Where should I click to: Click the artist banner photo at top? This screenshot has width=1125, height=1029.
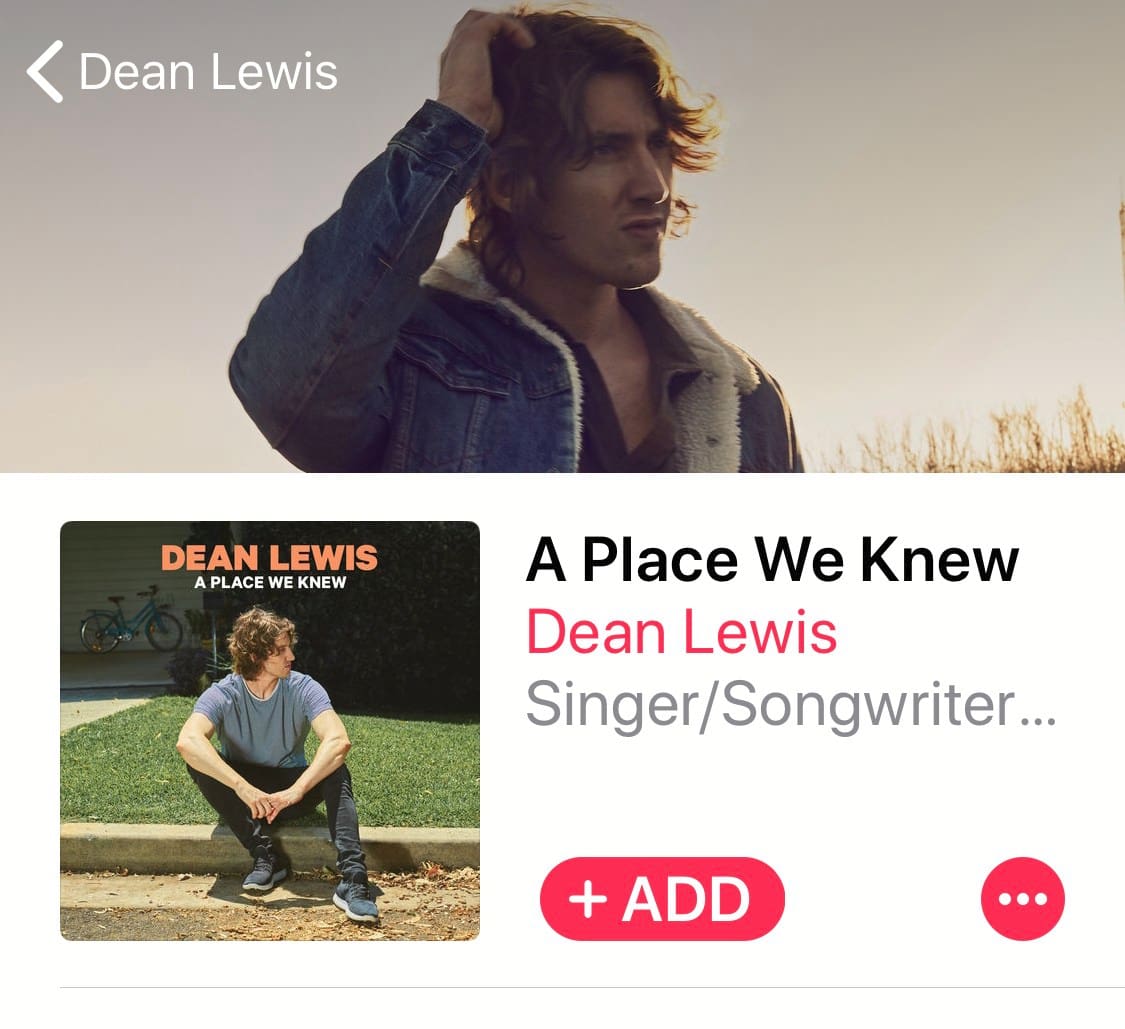(562, 236)
